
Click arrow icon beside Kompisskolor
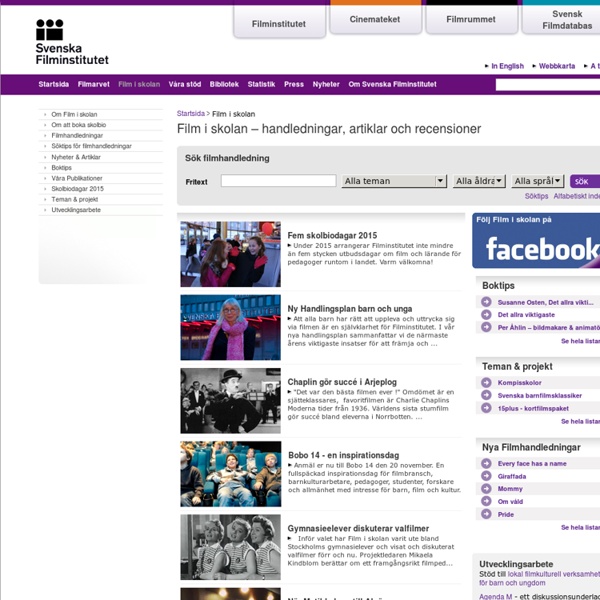click(x=486, y=382)
